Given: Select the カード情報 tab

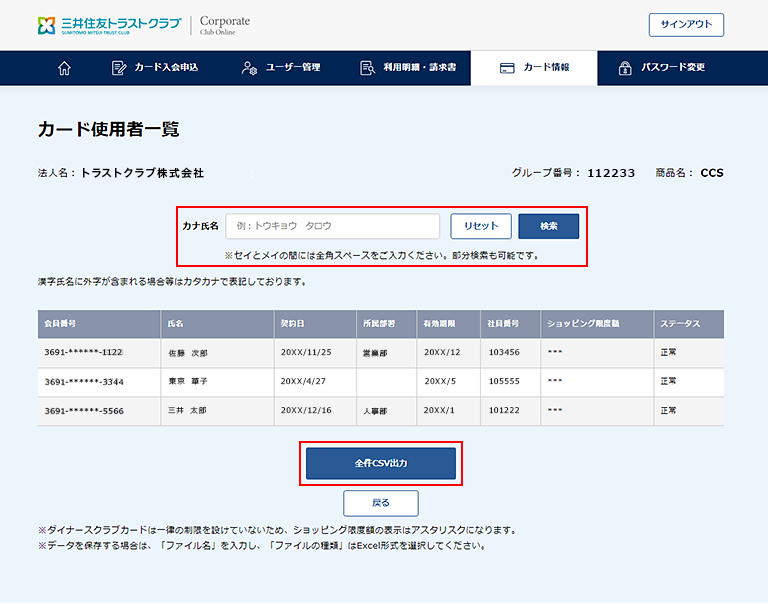Looking at the screenshot, I should click(x=534, y=68).
